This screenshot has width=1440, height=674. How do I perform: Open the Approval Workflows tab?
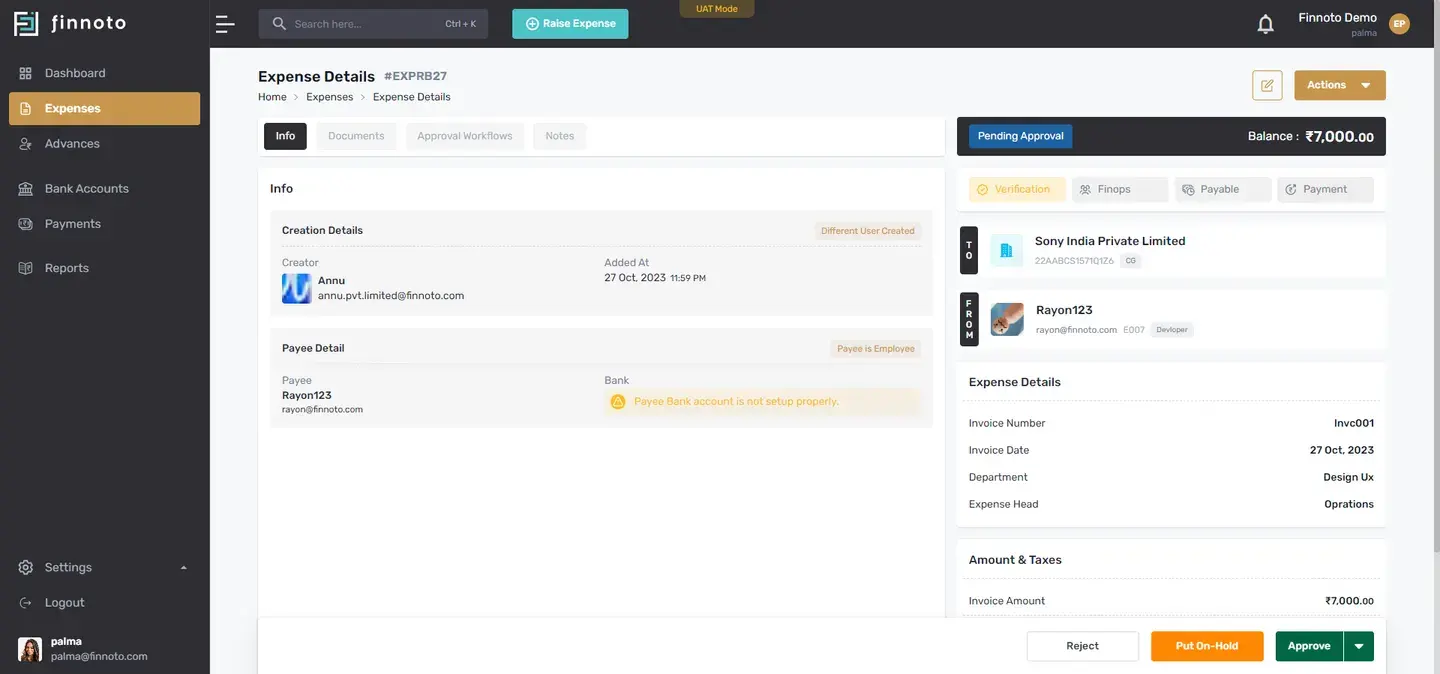tap(465, 136)
